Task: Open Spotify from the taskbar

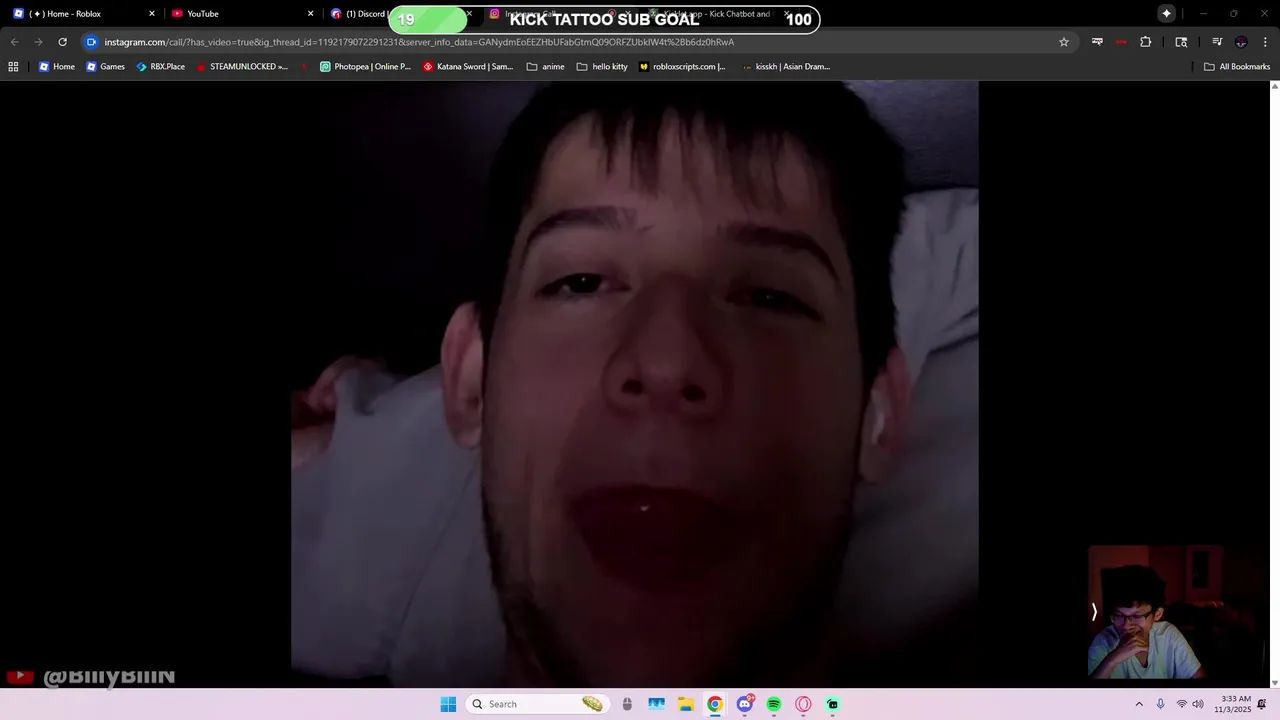Action: tap(774, 704)
